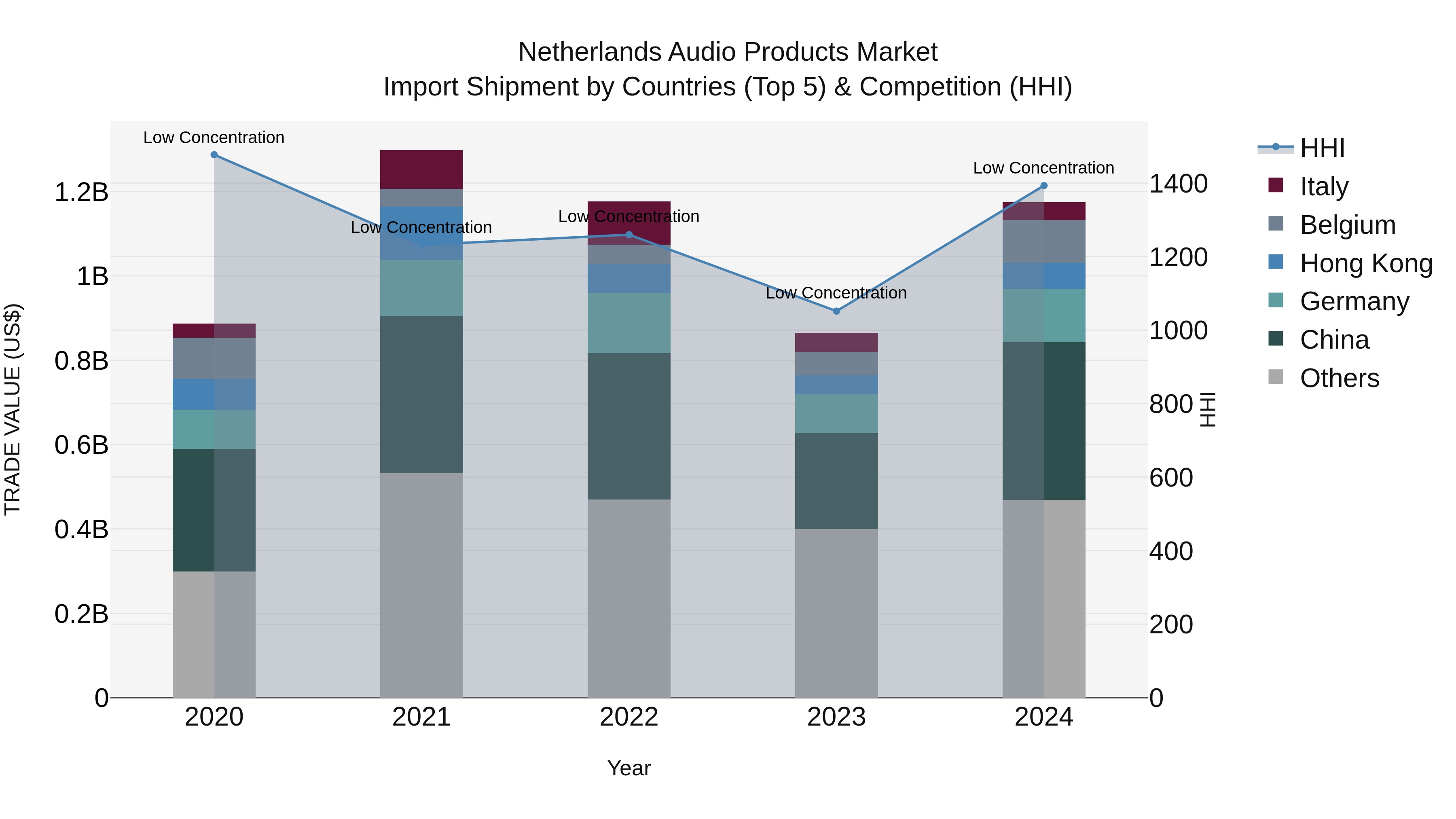Toggle the Others series legend entry
This screenshot has width=1456, height=819.
(1324, 378)
